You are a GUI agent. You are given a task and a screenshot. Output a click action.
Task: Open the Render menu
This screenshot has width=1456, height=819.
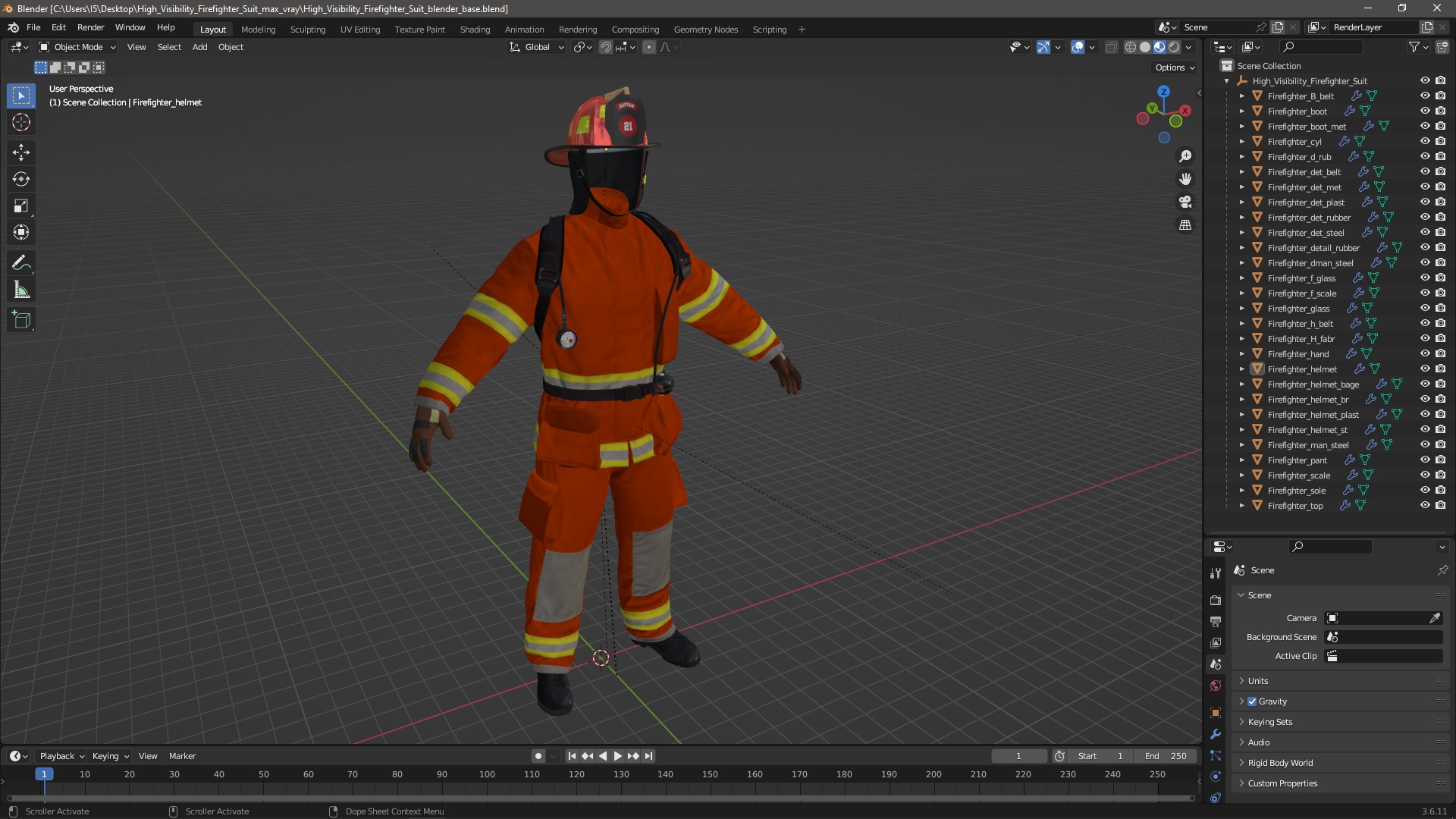pyautogui.click(x=90, y=27)
